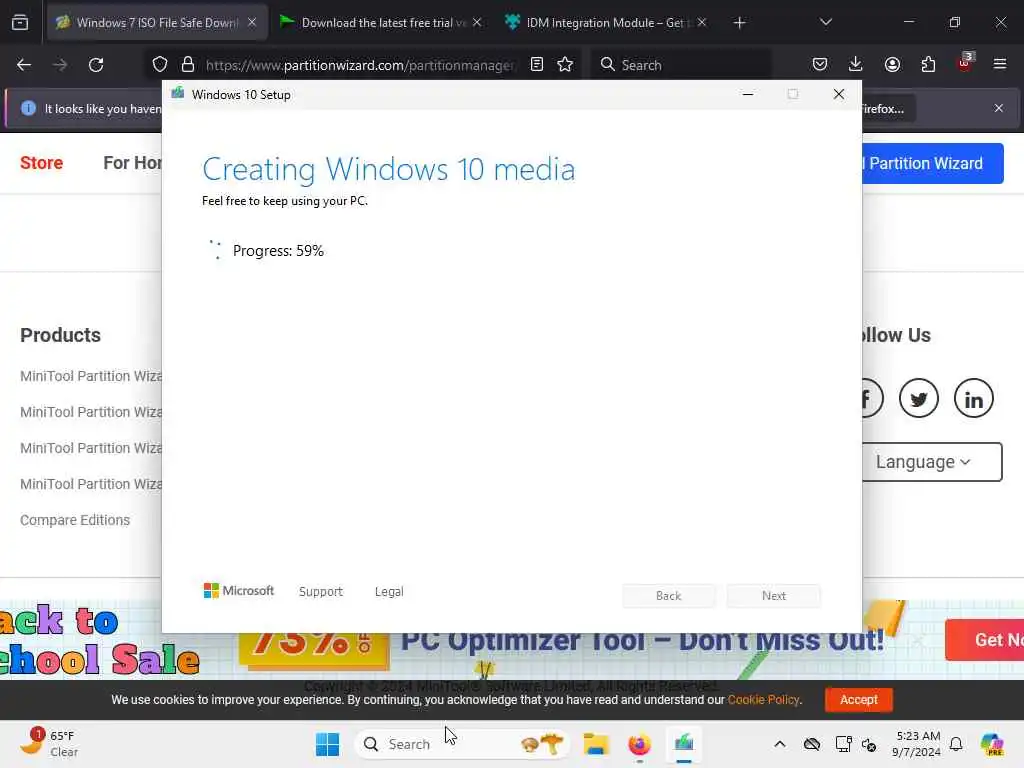Toggle reader view icon in address bar
The image size is (1024, 768).
pyautogui.click(x=537, y=64)
